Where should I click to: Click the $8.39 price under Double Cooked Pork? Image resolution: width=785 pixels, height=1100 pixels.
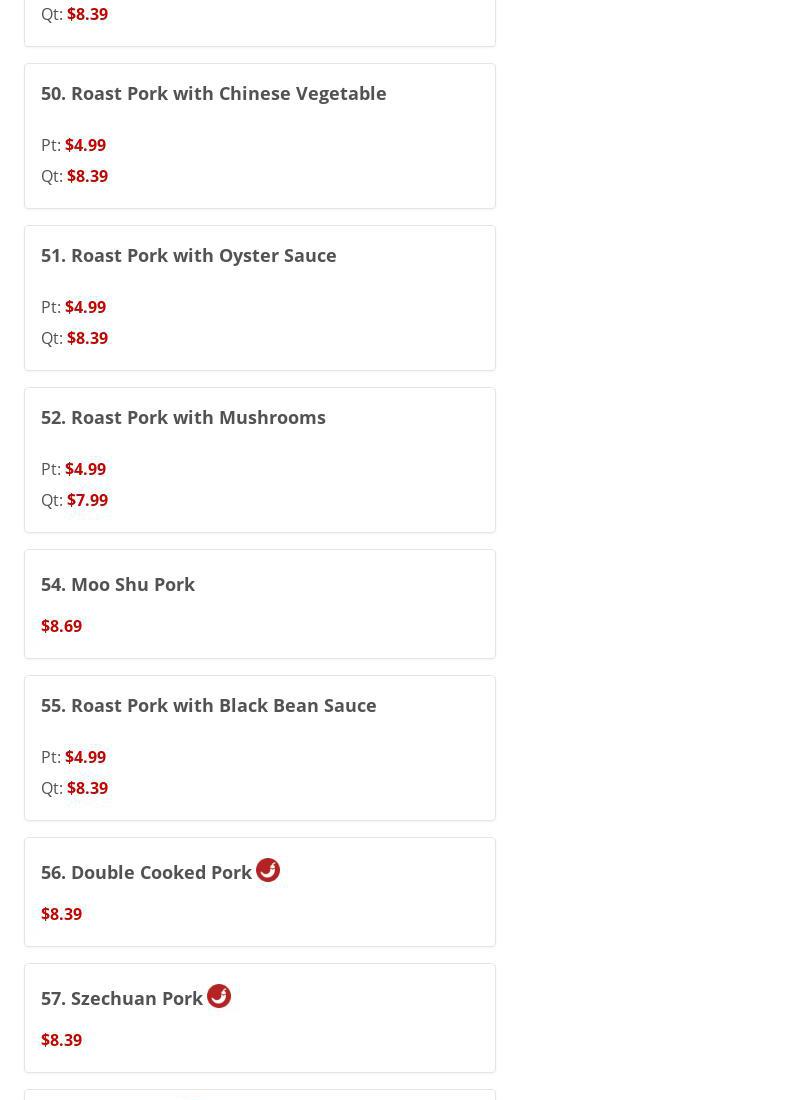point(61,914)
